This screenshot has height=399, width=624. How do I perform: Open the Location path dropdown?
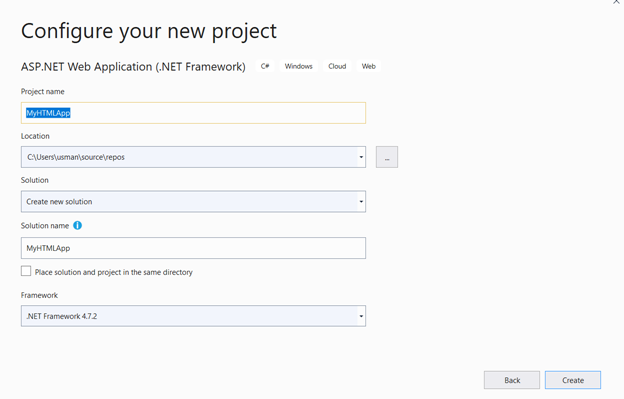(x=361, y=157)
